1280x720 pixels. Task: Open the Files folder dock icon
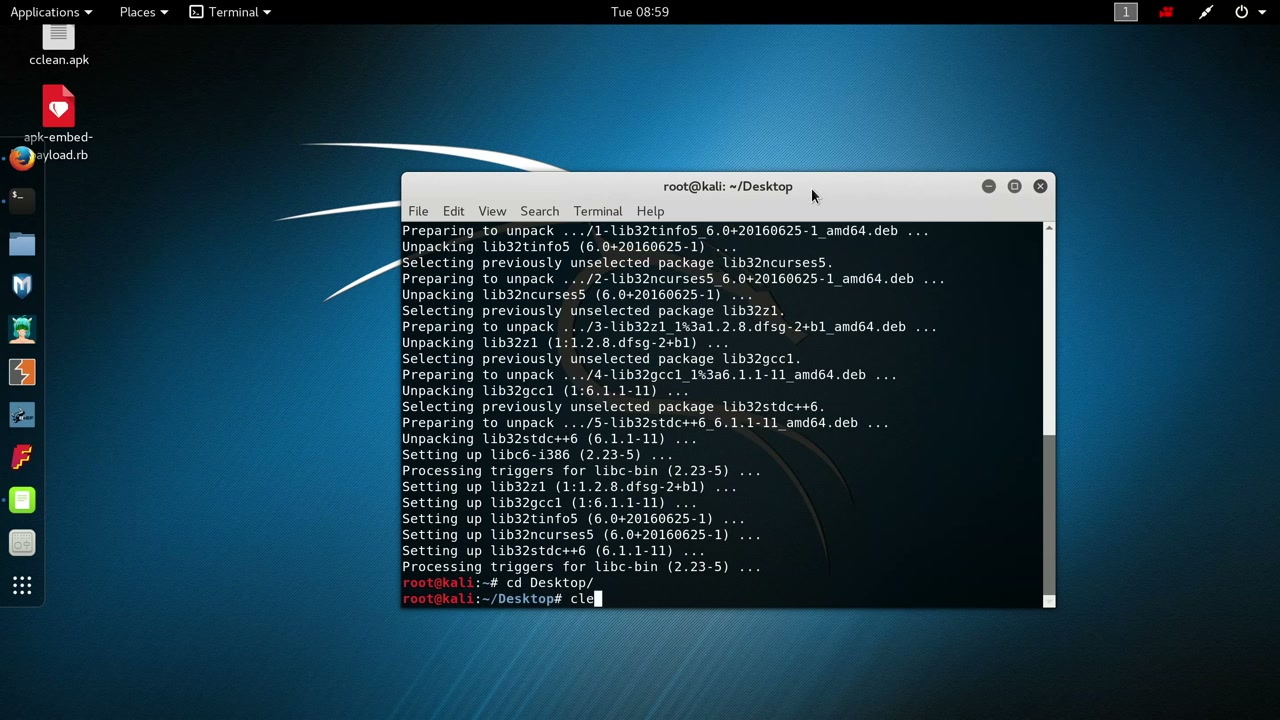22,244
